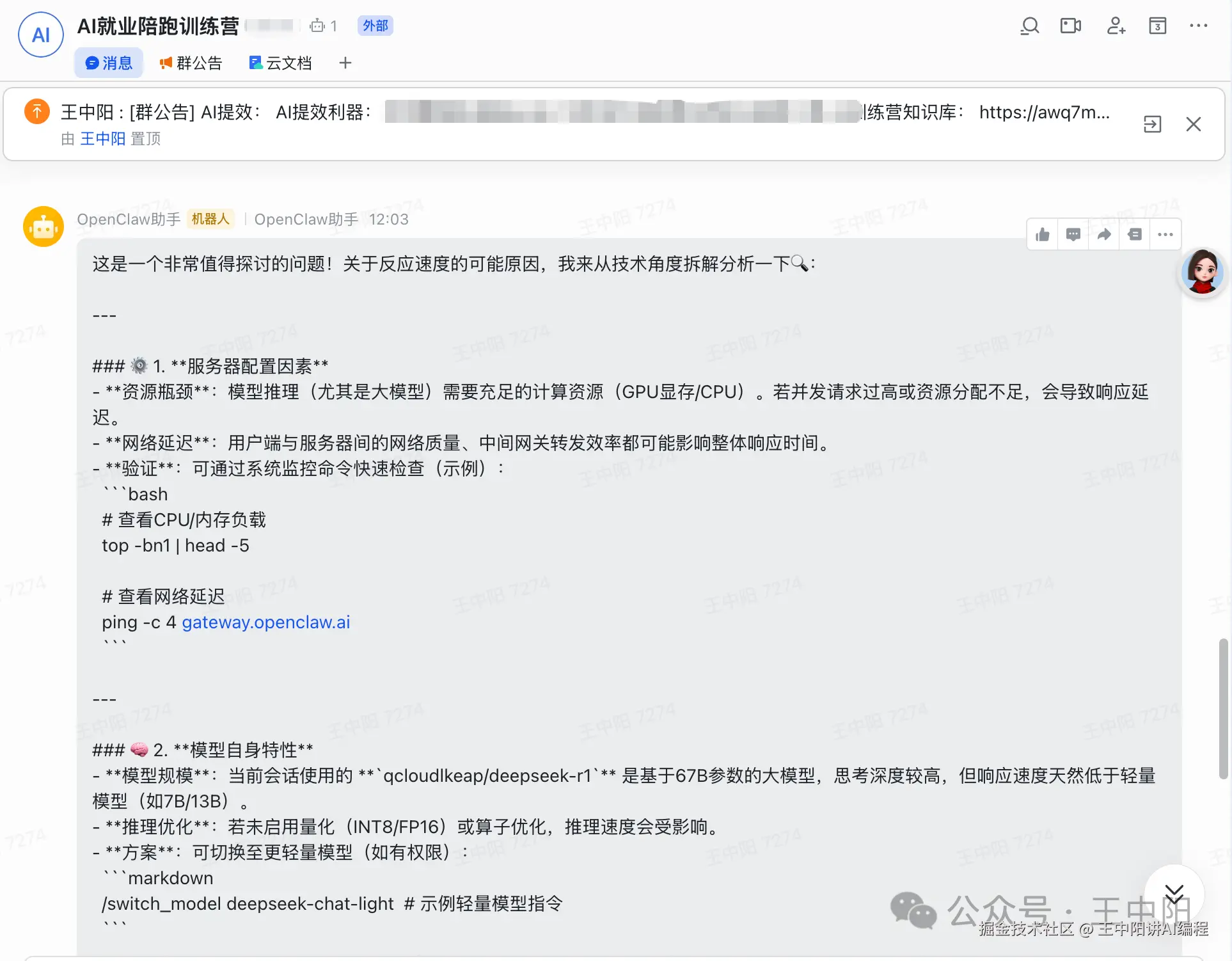Open the OpenClaw助手 robot avatar
The width and height of the screenshot is (1232, 961).
tap(43, 226)
